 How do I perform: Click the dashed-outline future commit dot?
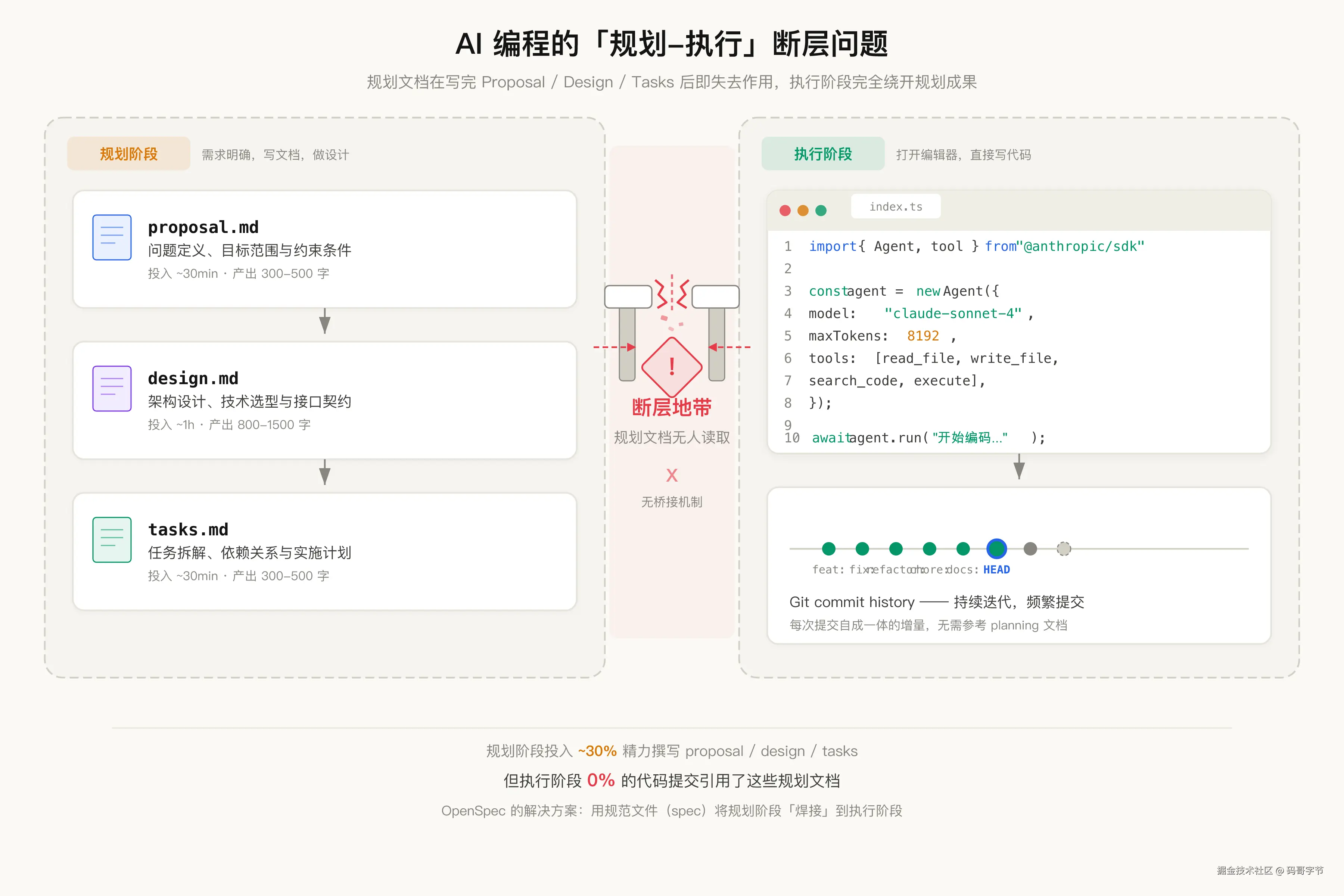[x=1064, y=548]
